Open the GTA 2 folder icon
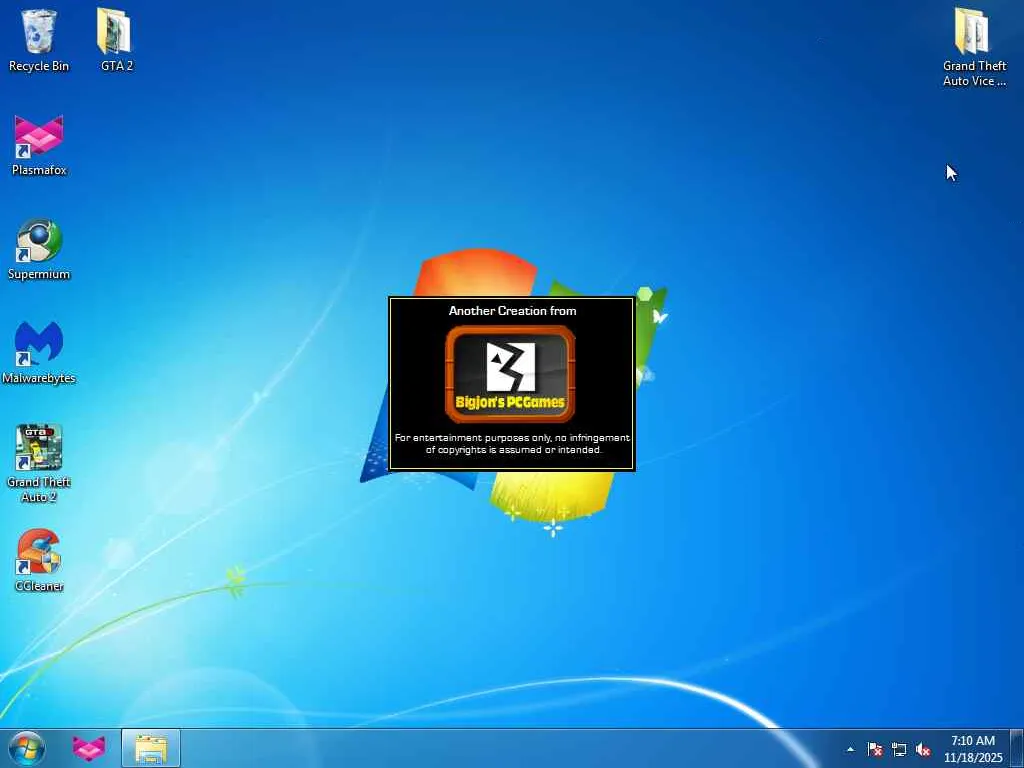The image size is (1024, 768). point(116,40)
